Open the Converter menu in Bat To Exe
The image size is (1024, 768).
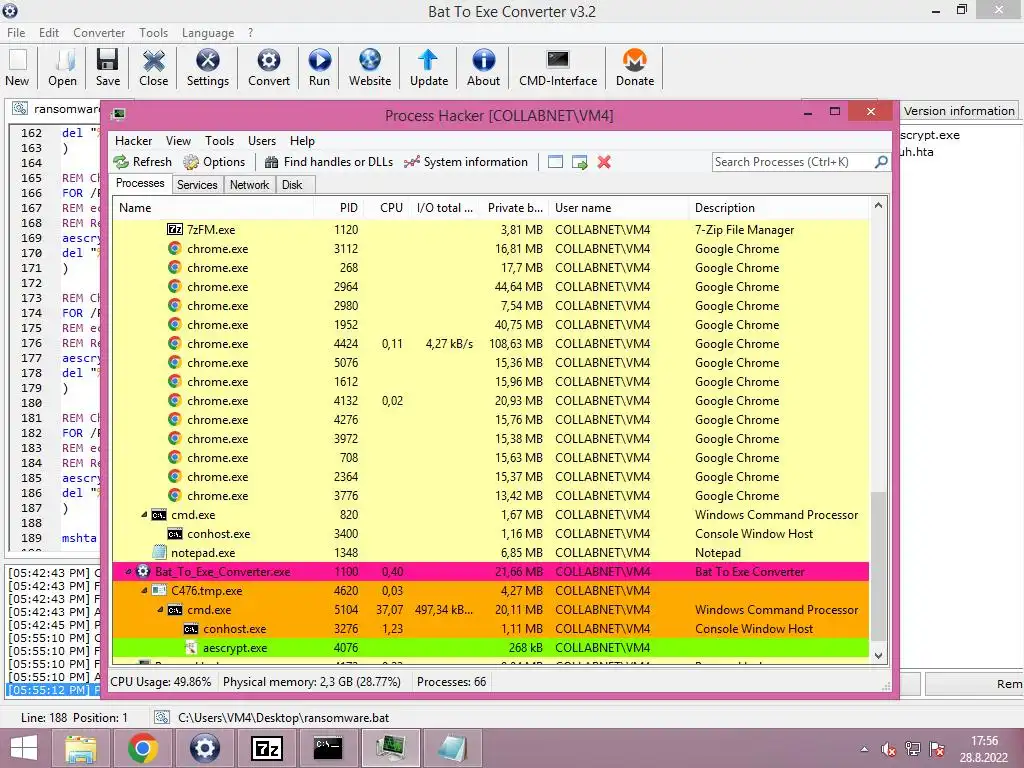pos(99,33)
